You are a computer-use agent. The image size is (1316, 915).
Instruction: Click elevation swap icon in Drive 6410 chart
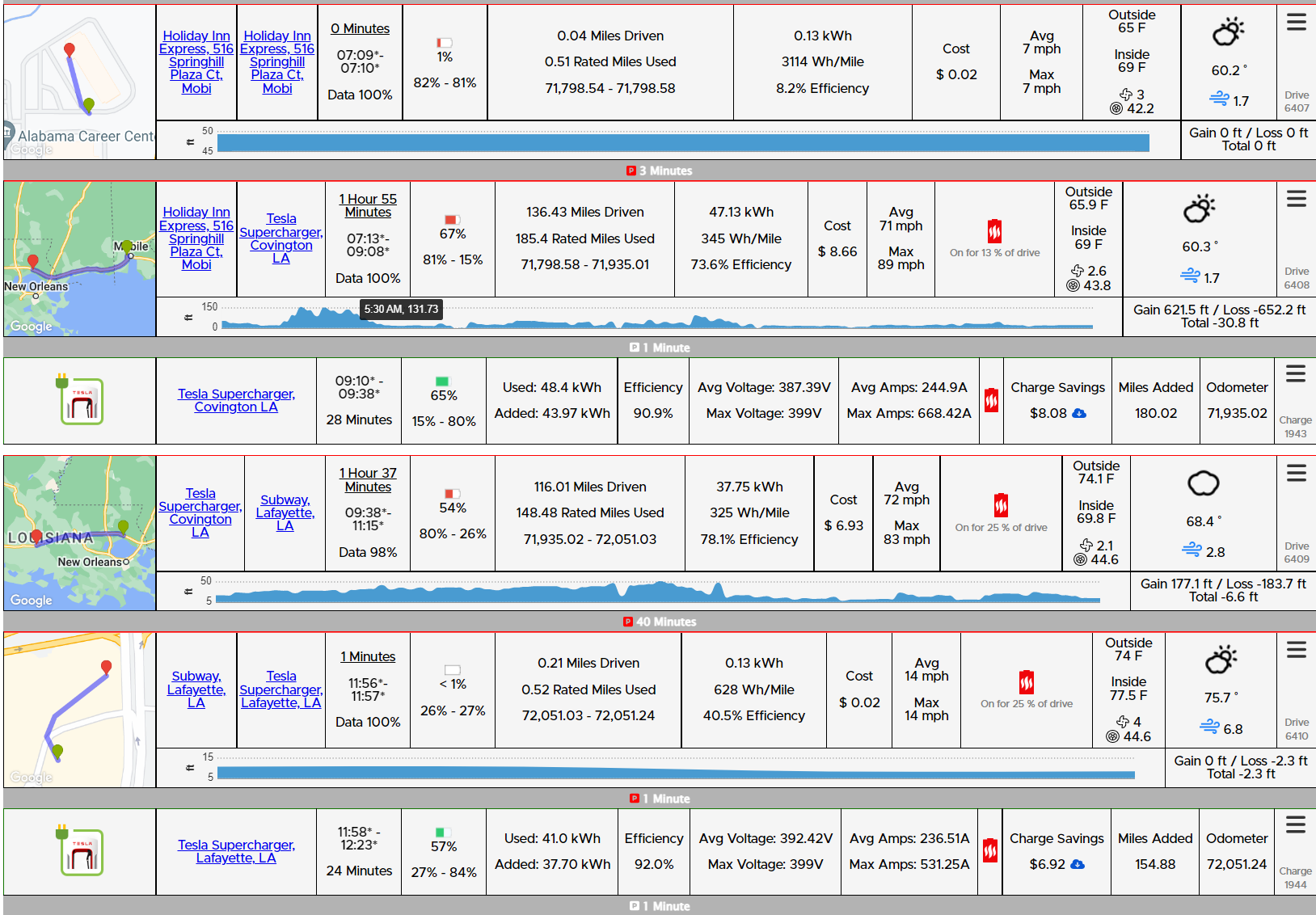[190, 768]
